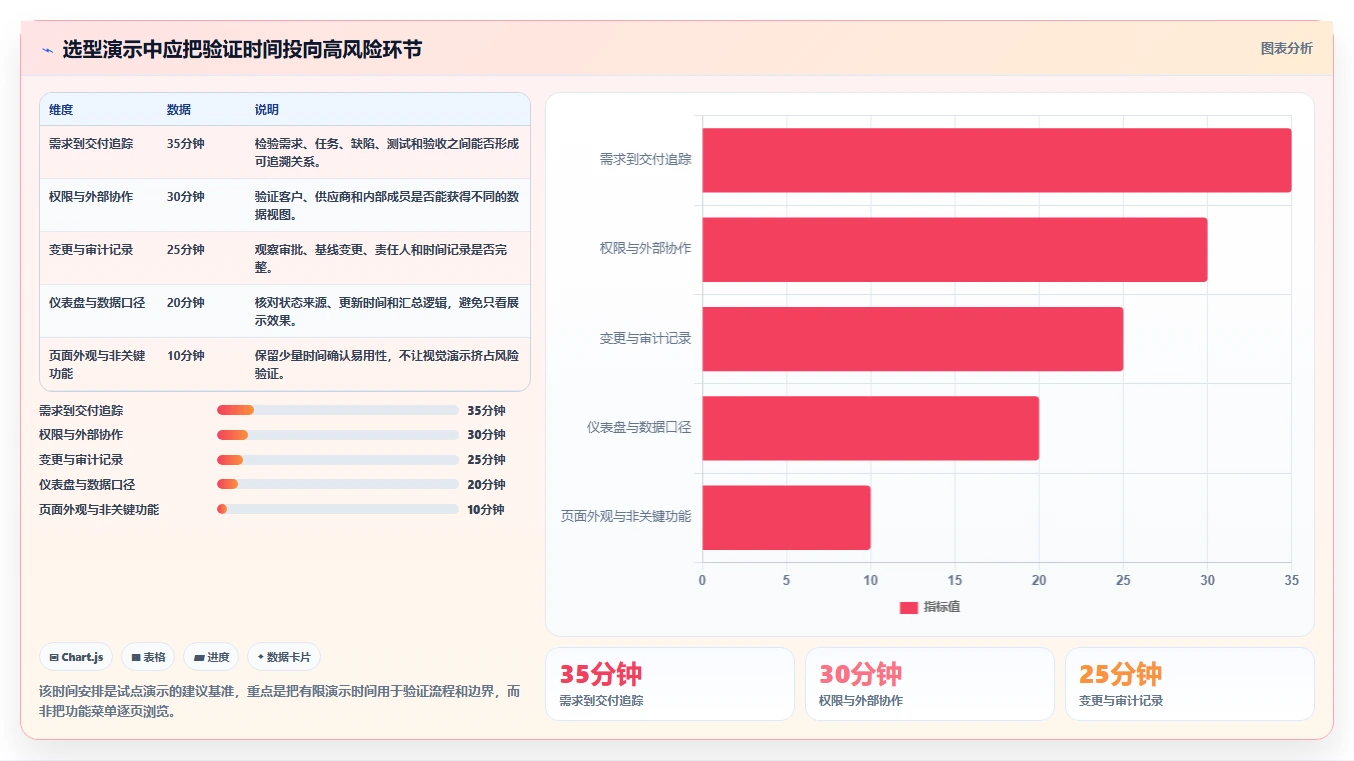Screen dimensions: 1354x761
Task: Click the lightning icon beside the slide title
Action: [47, 50]
